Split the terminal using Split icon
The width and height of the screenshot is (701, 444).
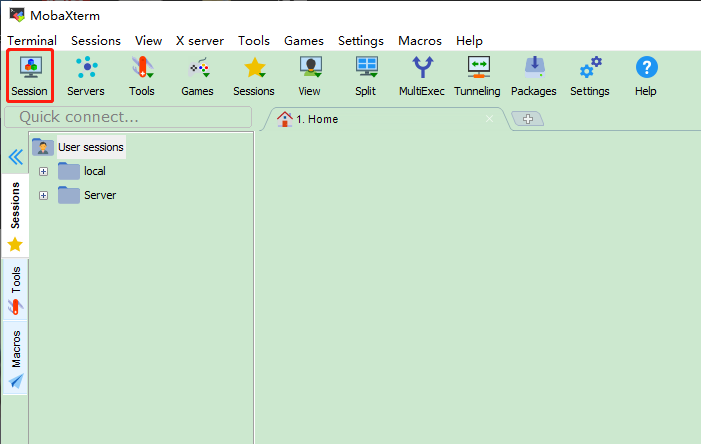(x=366, y=75)
